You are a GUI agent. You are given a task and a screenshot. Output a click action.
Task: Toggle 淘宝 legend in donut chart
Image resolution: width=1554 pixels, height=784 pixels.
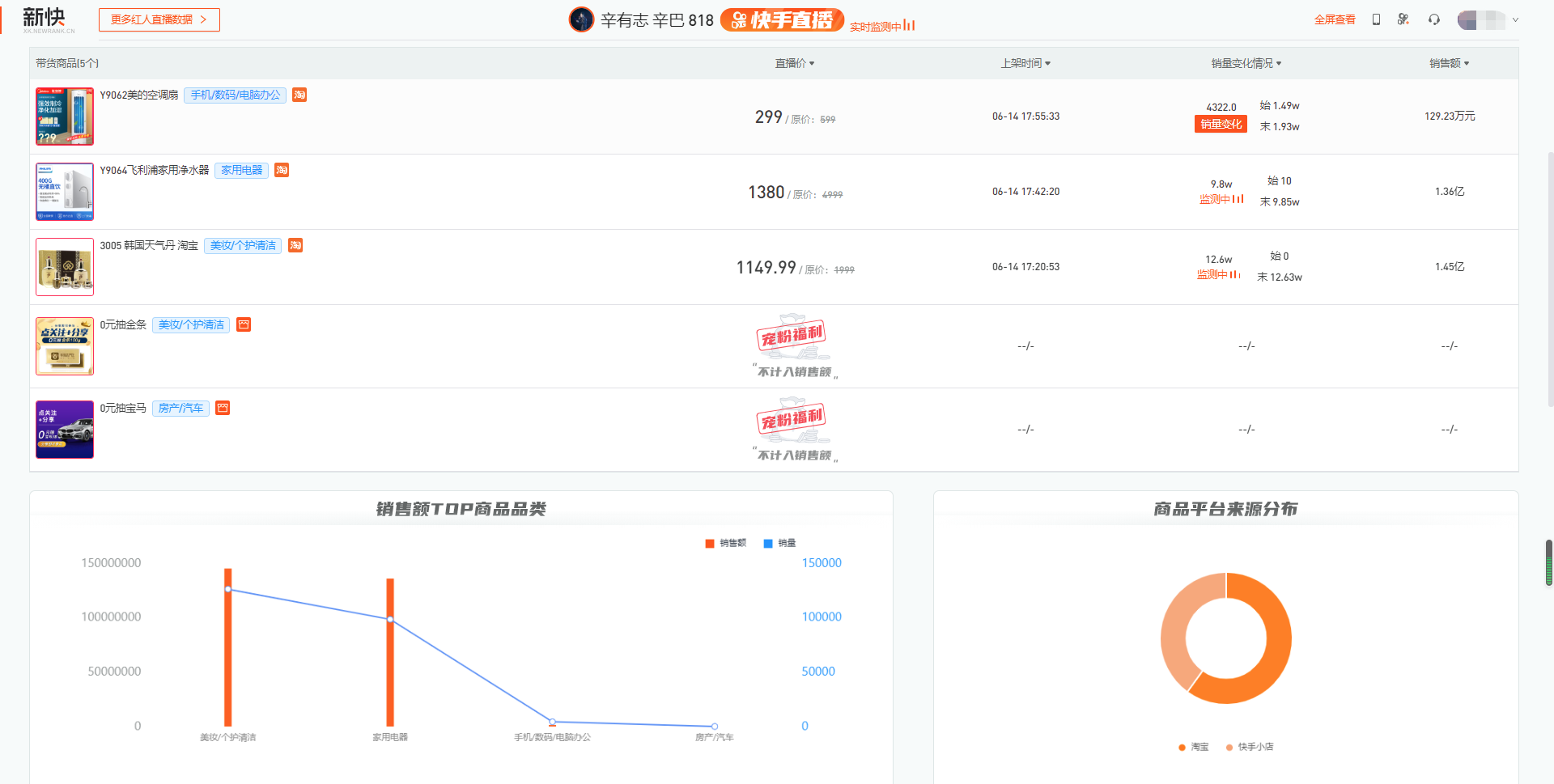tap(1194, 747)
